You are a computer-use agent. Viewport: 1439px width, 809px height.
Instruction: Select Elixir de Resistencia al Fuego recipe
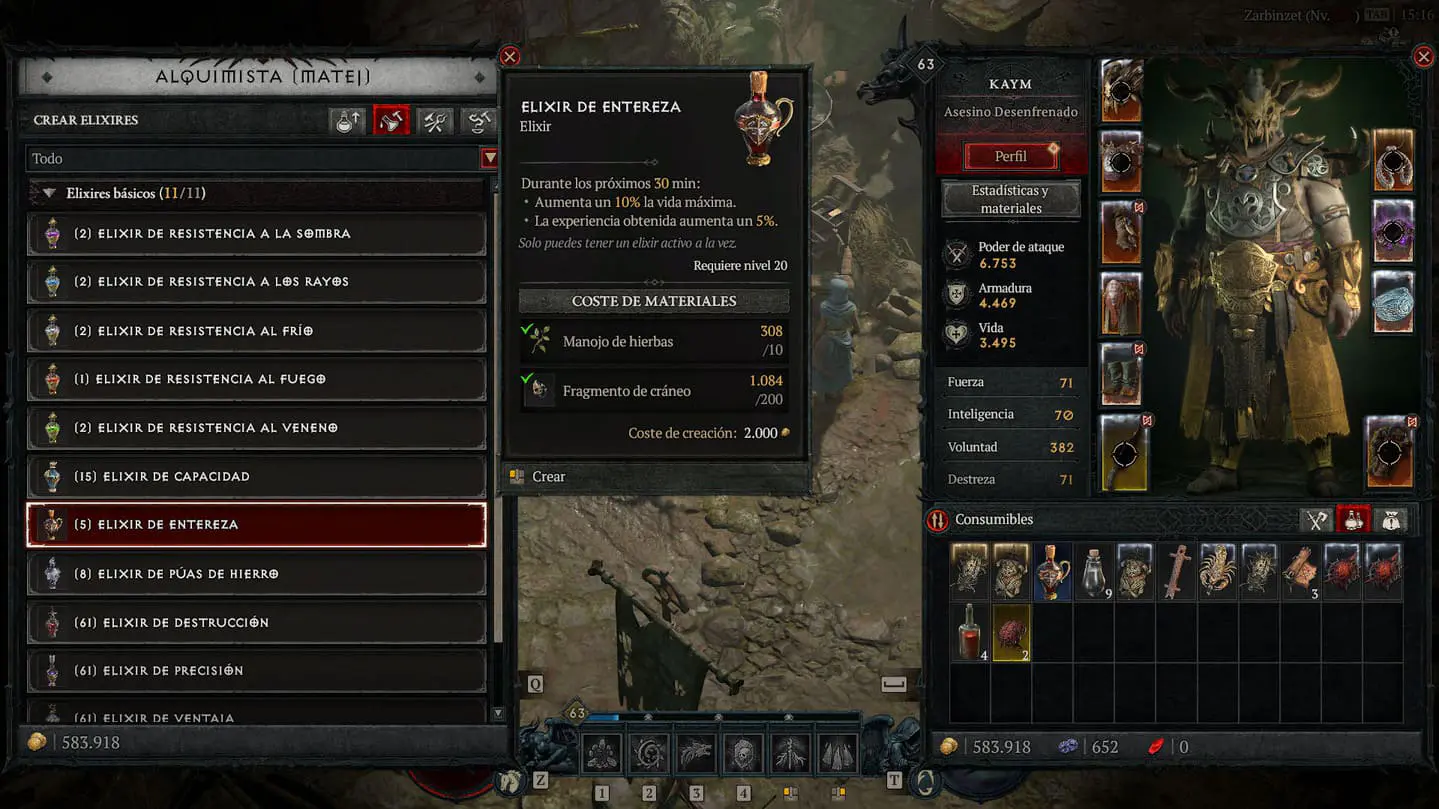257,380
